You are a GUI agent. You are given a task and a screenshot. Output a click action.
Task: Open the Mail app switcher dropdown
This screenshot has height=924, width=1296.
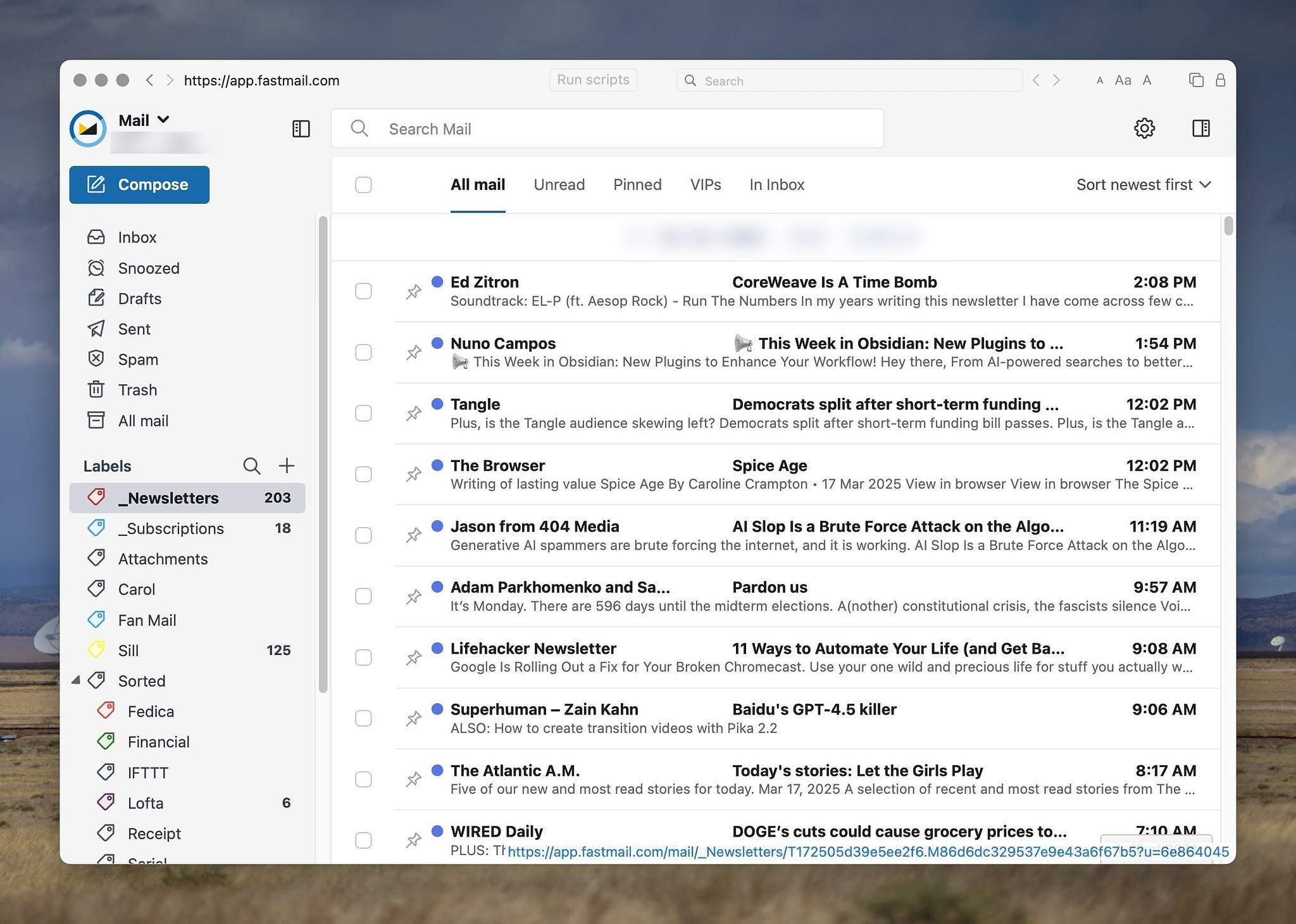coord(144,120)
